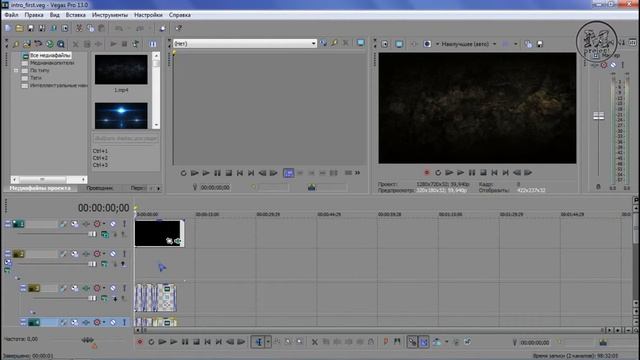Open the Файл menu
640x360 pixels.
pos(11,15)
